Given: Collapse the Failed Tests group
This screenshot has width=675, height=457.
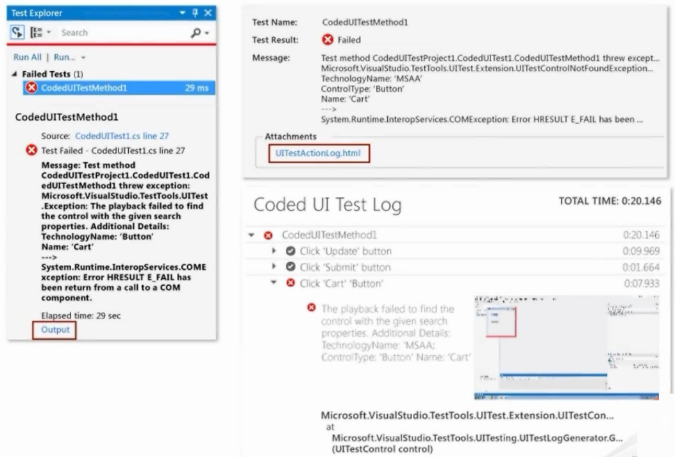Looking at the screenshot, I should 14,74.
